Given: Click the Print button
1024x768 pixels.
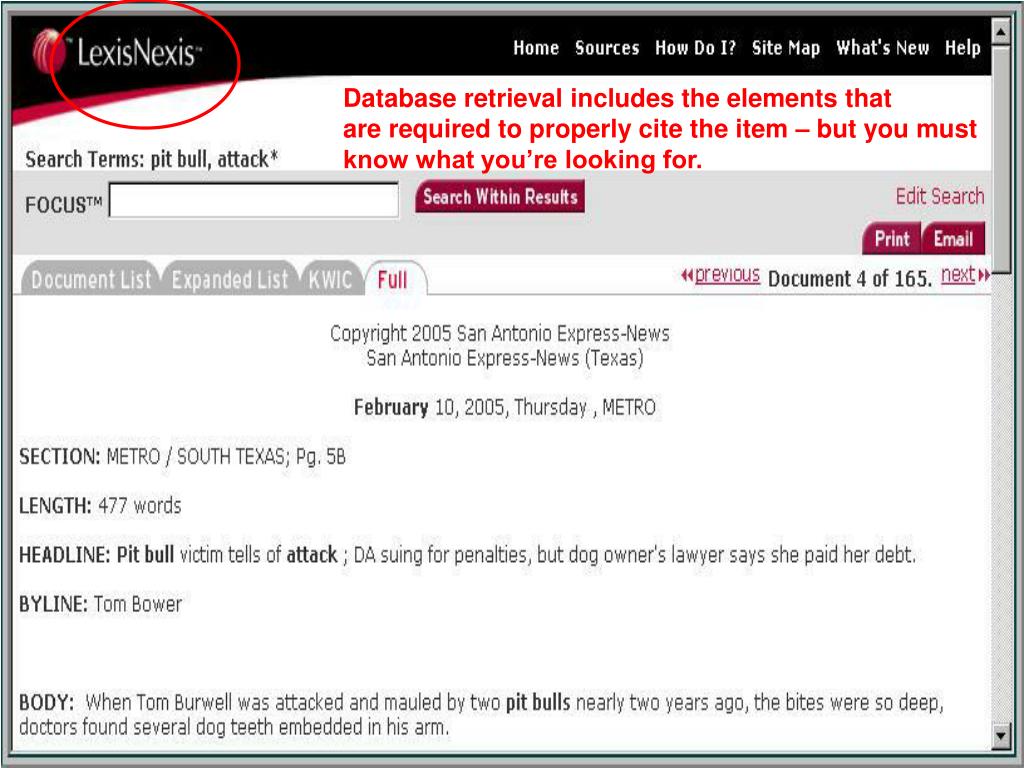Looking at the screenshot, I should click(x=891, y=238).
